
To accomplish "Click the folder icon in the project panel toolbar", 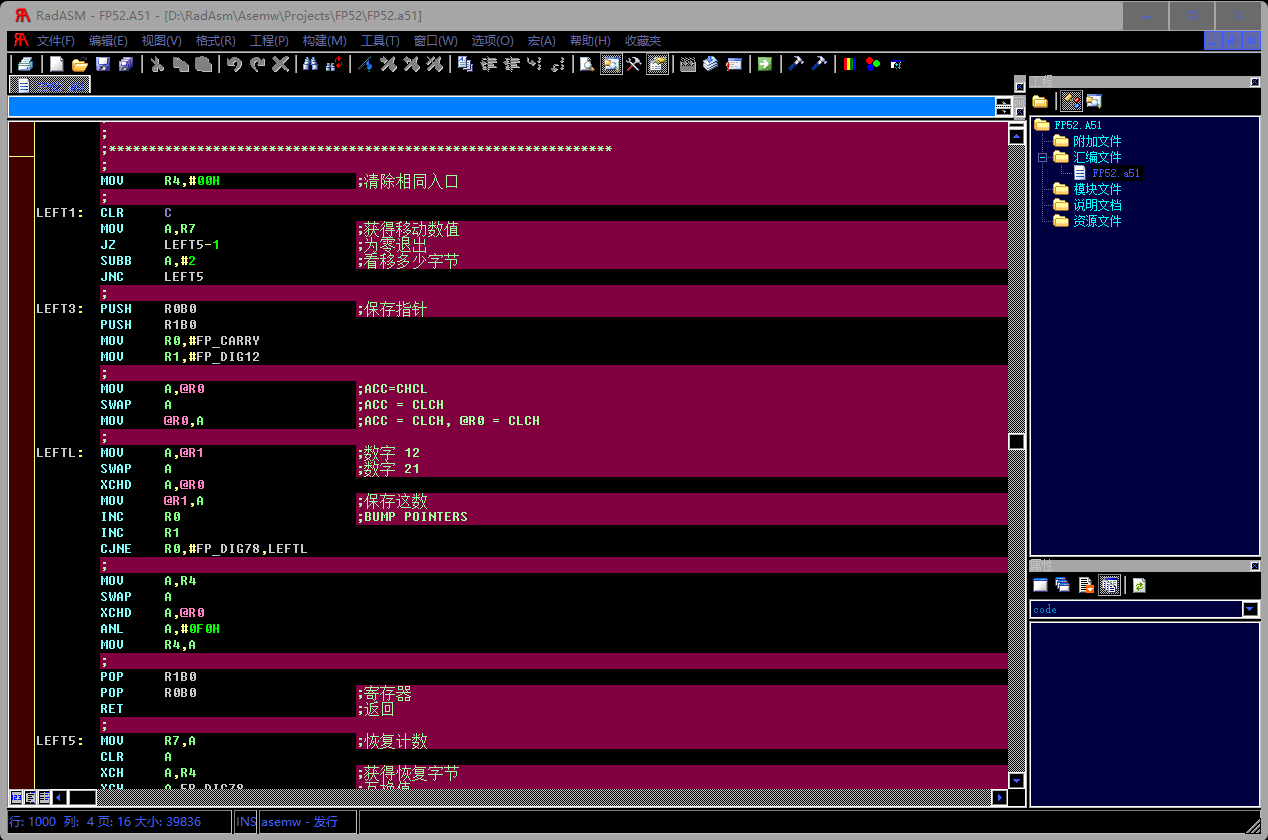I will (1040, 101).
